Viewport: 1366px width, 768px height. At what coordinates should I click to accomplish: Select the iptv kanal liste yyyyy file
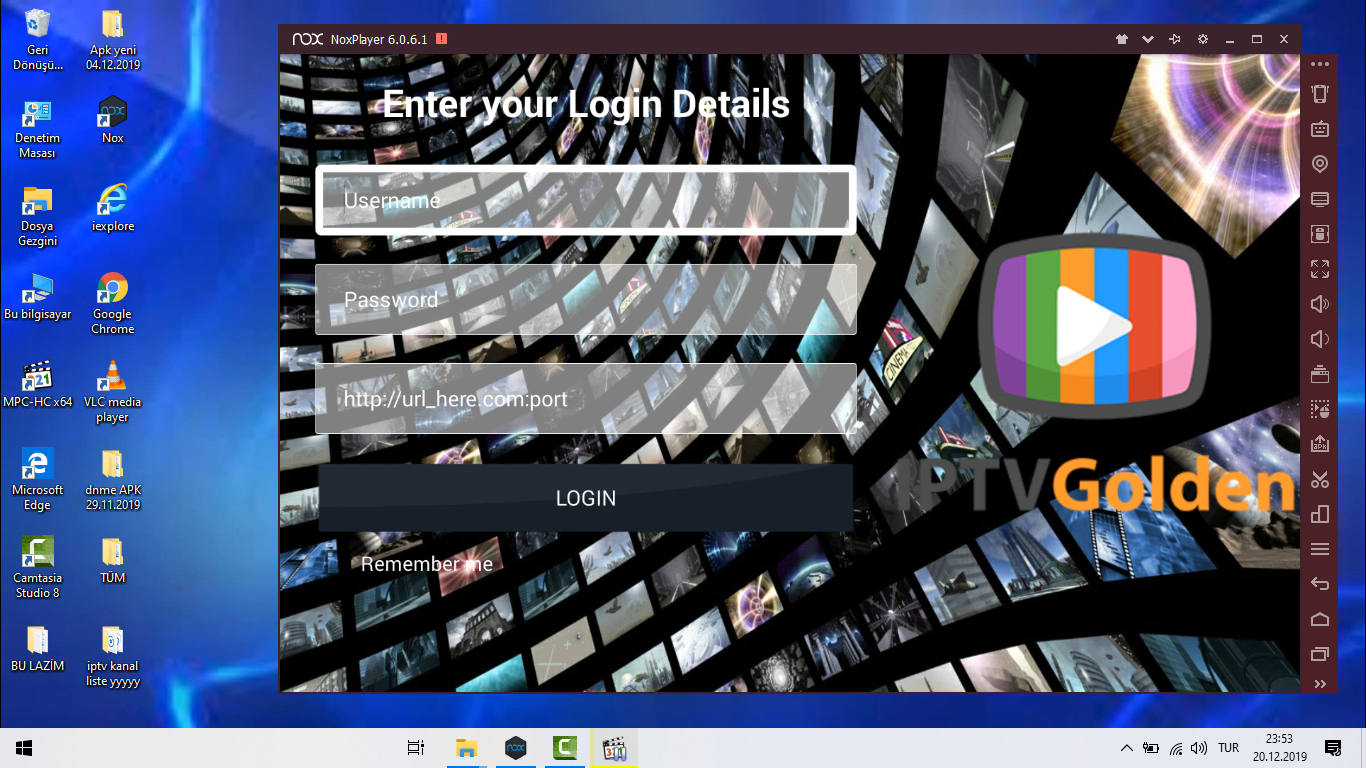click(113, 657)
